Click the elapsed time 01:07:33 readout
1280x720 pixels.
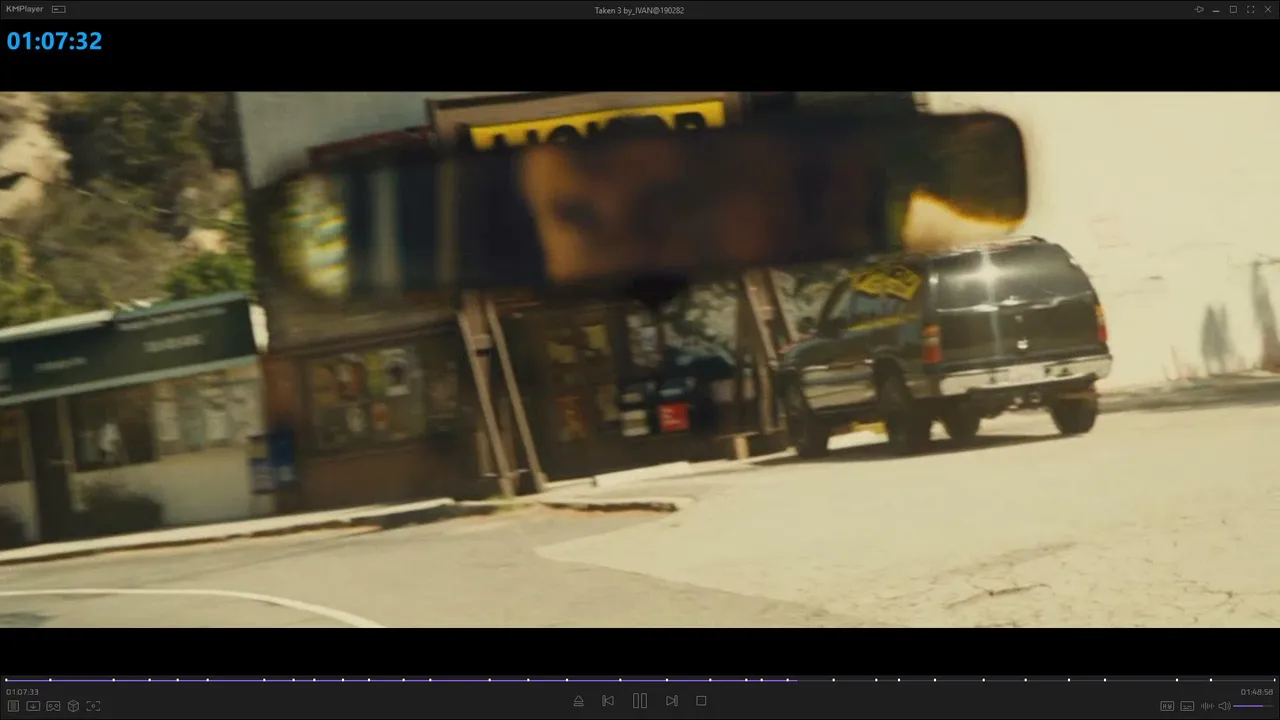tap(22, 692)
